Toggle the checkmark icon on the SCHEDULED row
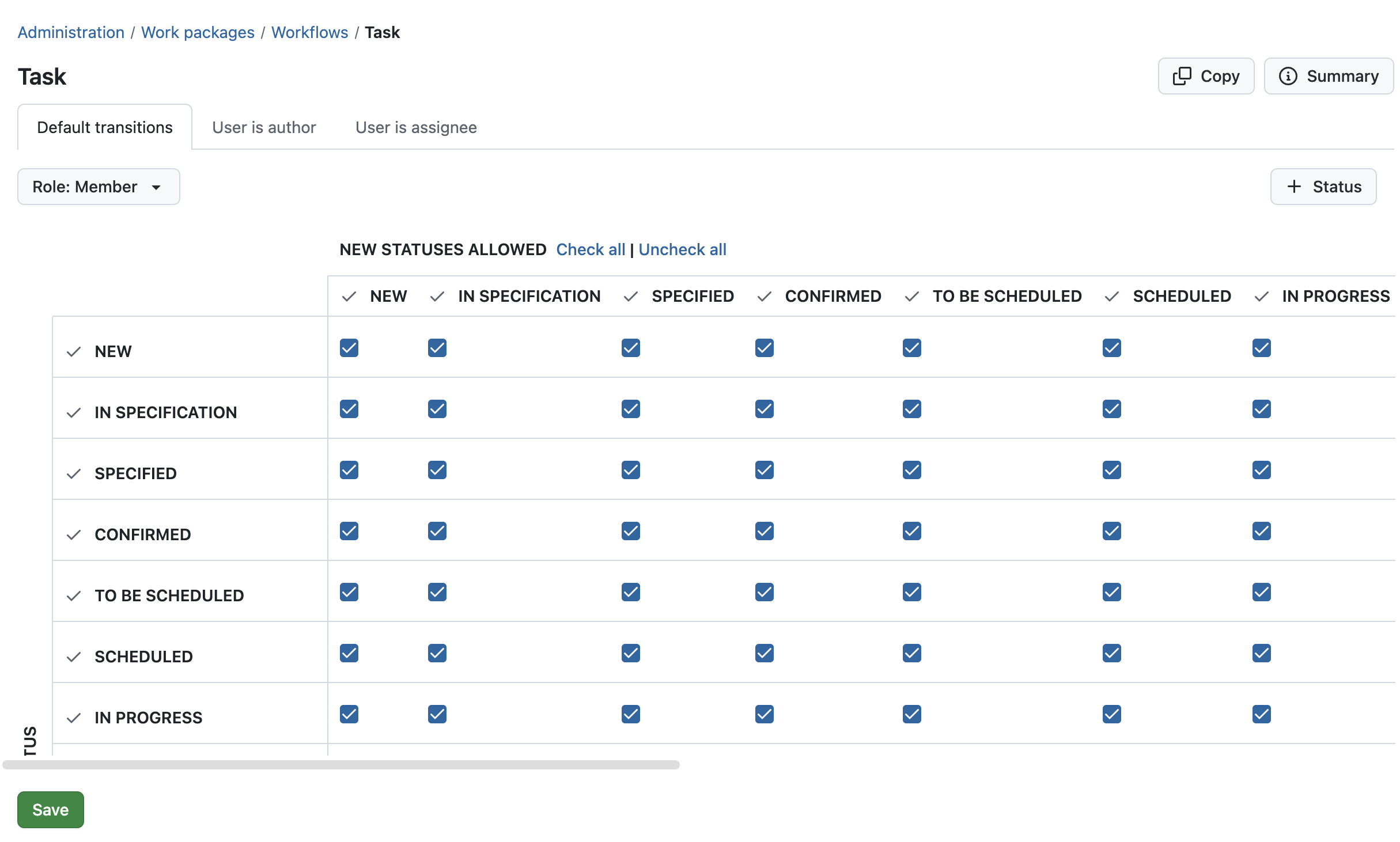The height and width of the screenshot is (842, 1400). point(74,657)
